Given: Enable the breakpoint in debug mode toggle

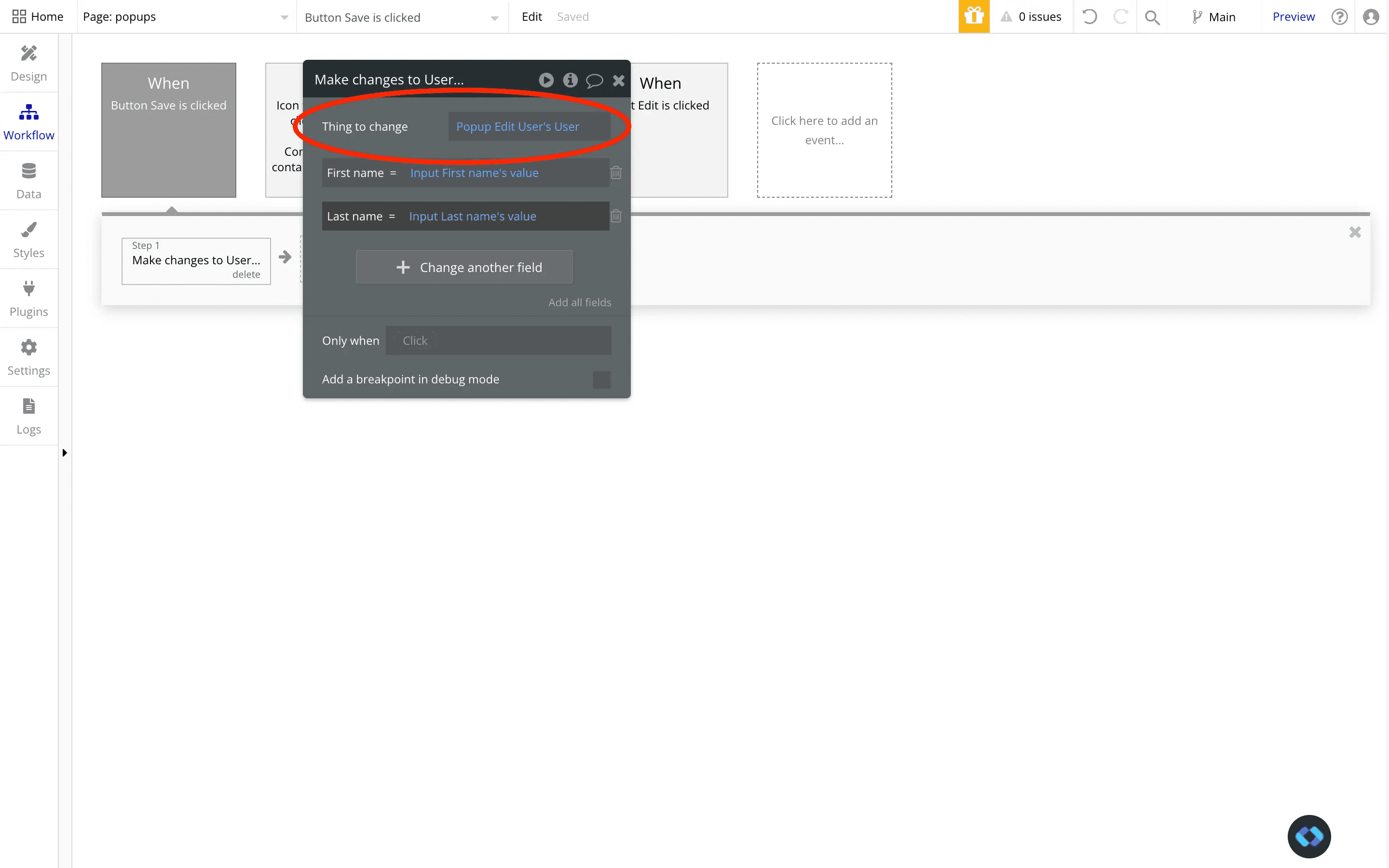Looking at the screenshot, I should [x=601, y=379].
